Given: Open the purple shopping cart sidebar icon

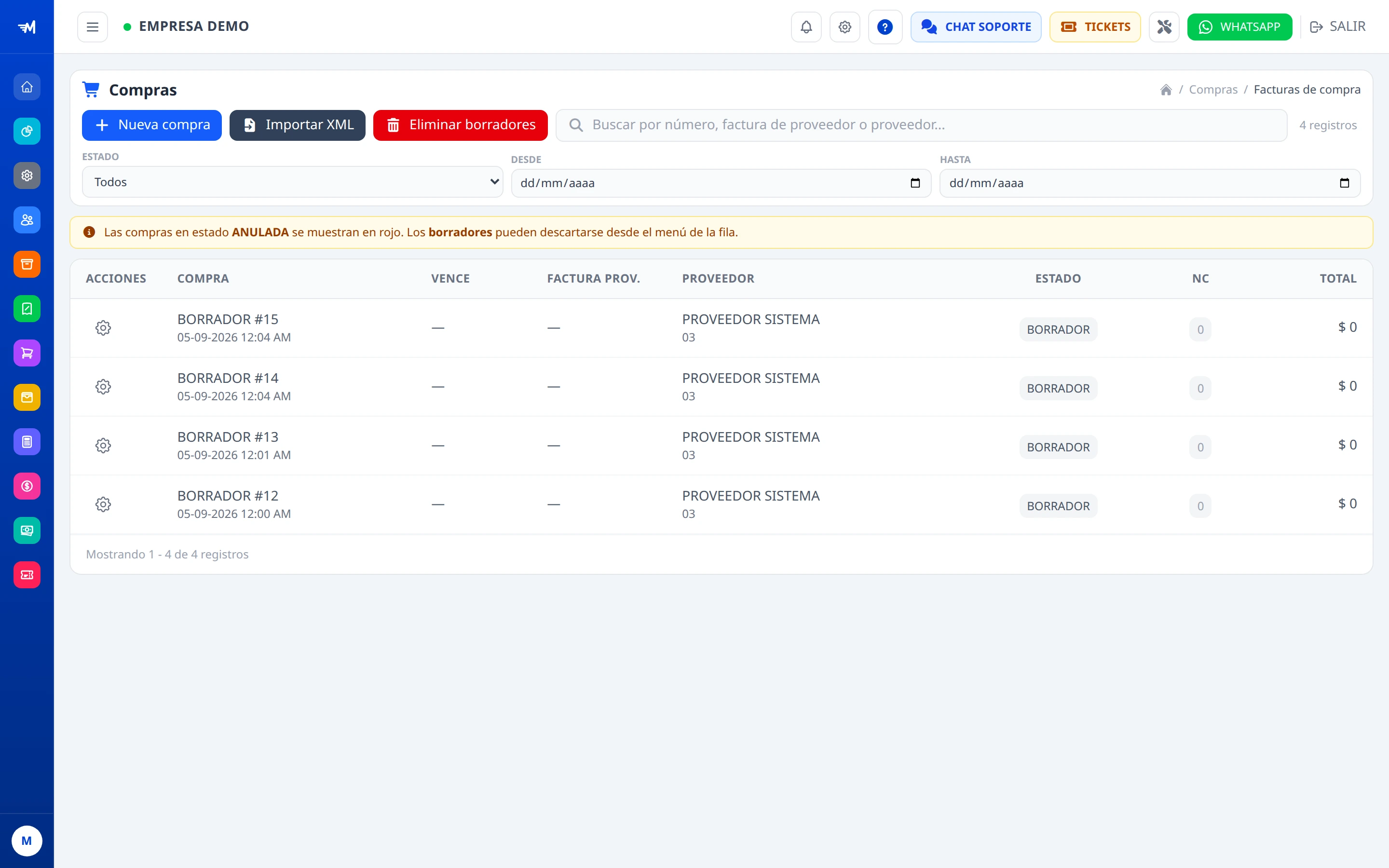Looking at the screenshot, I should click(x=27, y=353).
